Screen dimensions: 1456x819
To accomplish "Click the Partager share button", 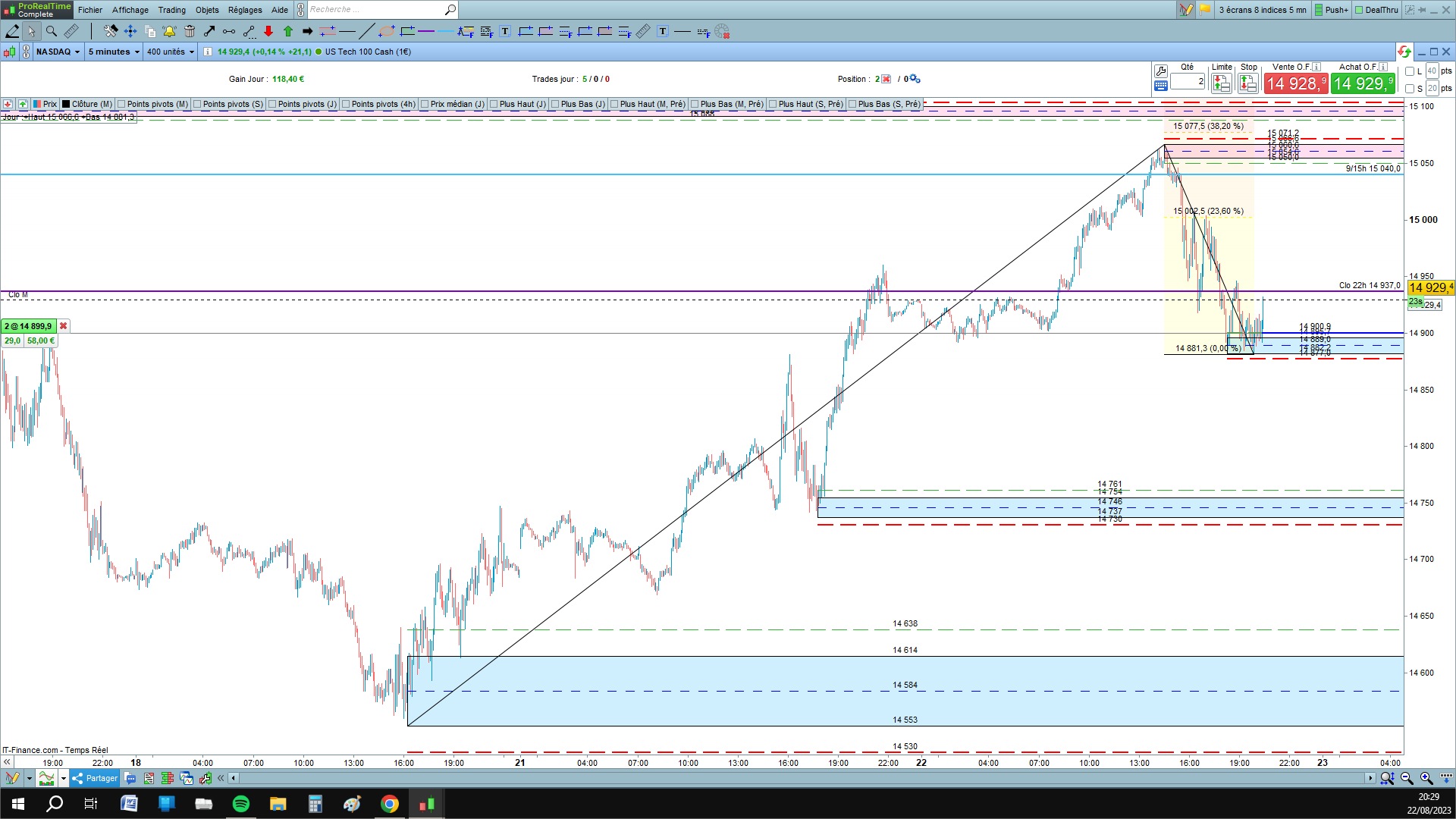I will (x=95, y=778).
